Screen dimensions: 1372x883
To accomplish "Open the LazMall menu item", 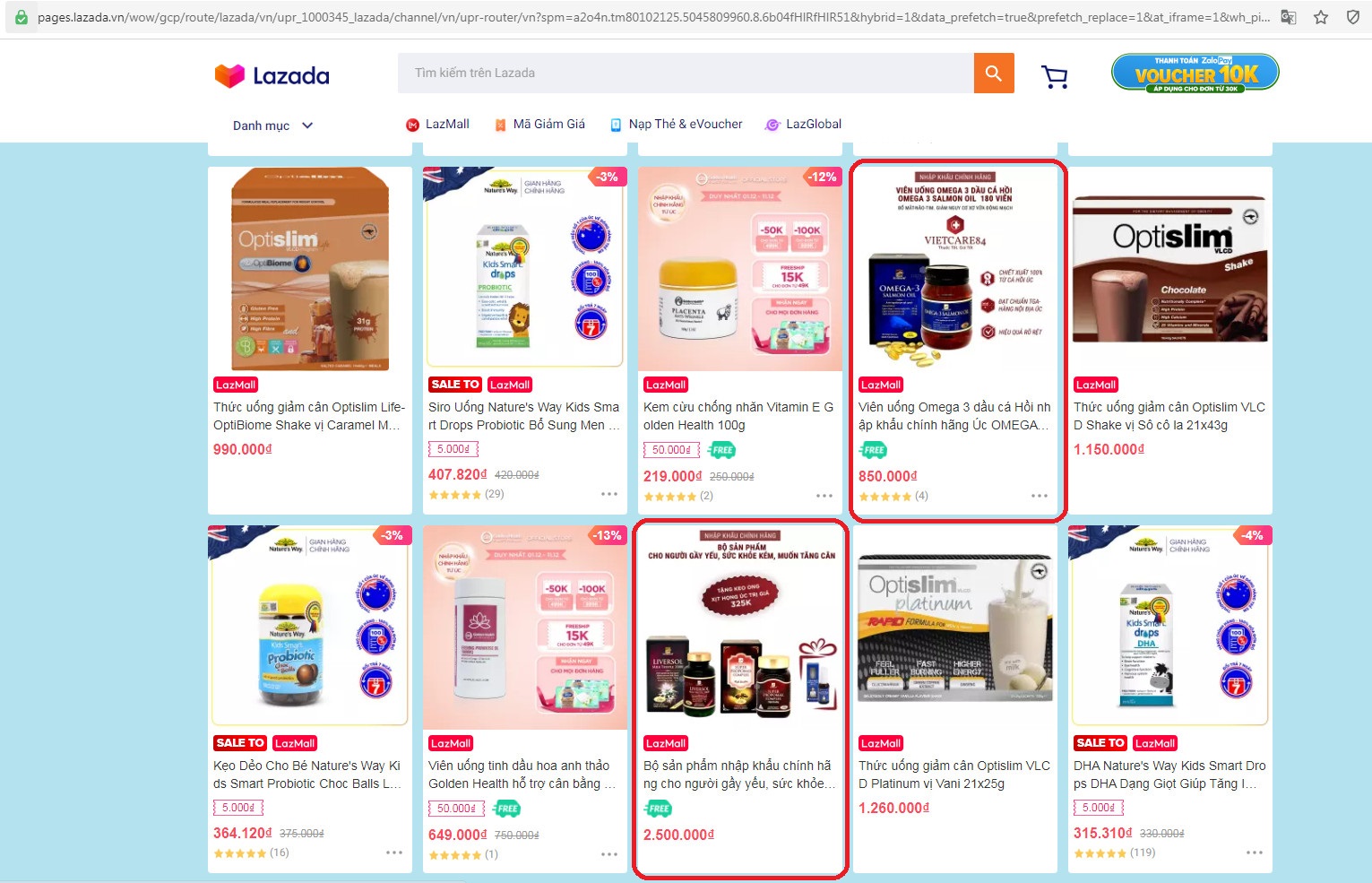I will 437,125.
